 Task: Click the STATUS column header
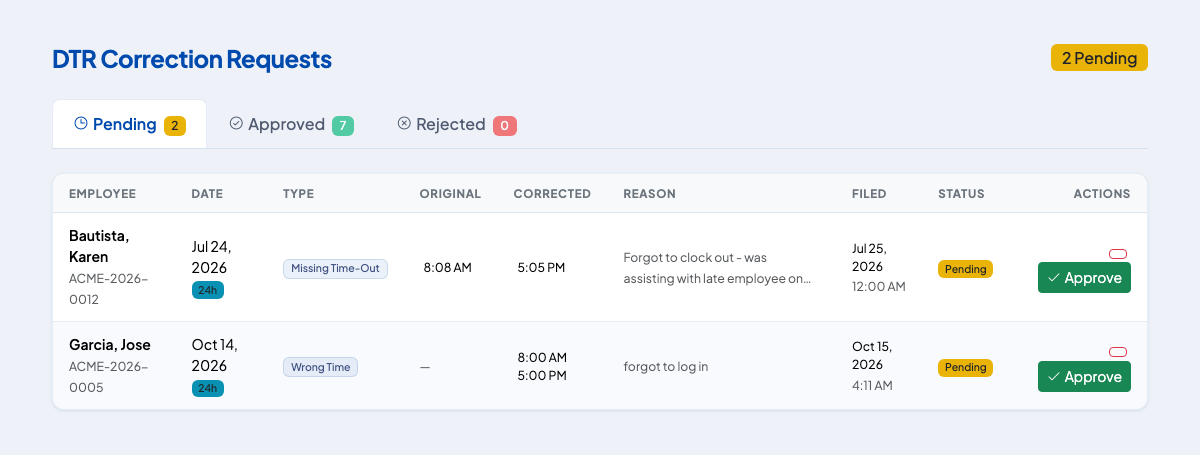click(x=961, y=194)
